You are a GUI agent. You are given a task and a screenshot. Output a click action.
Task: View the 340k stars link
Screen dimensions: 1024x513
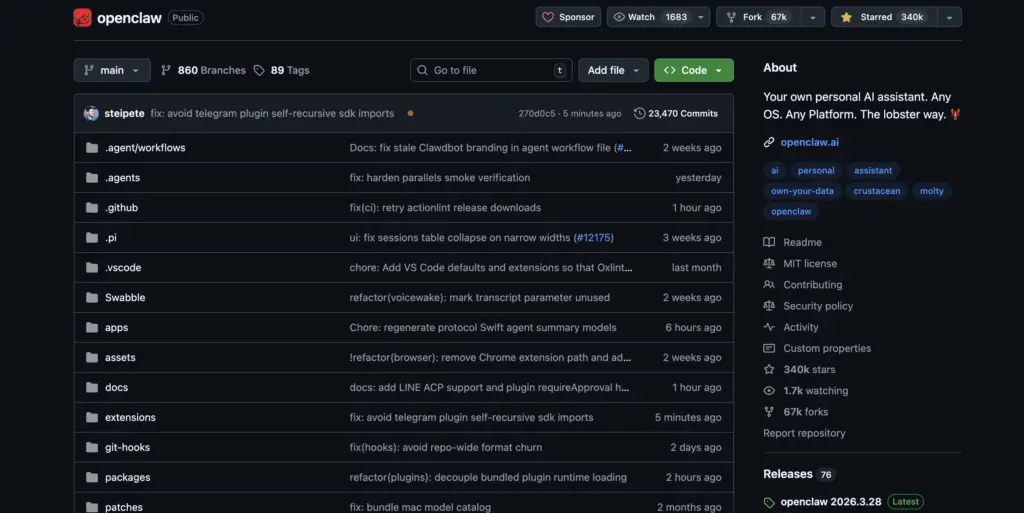[809, 369]
